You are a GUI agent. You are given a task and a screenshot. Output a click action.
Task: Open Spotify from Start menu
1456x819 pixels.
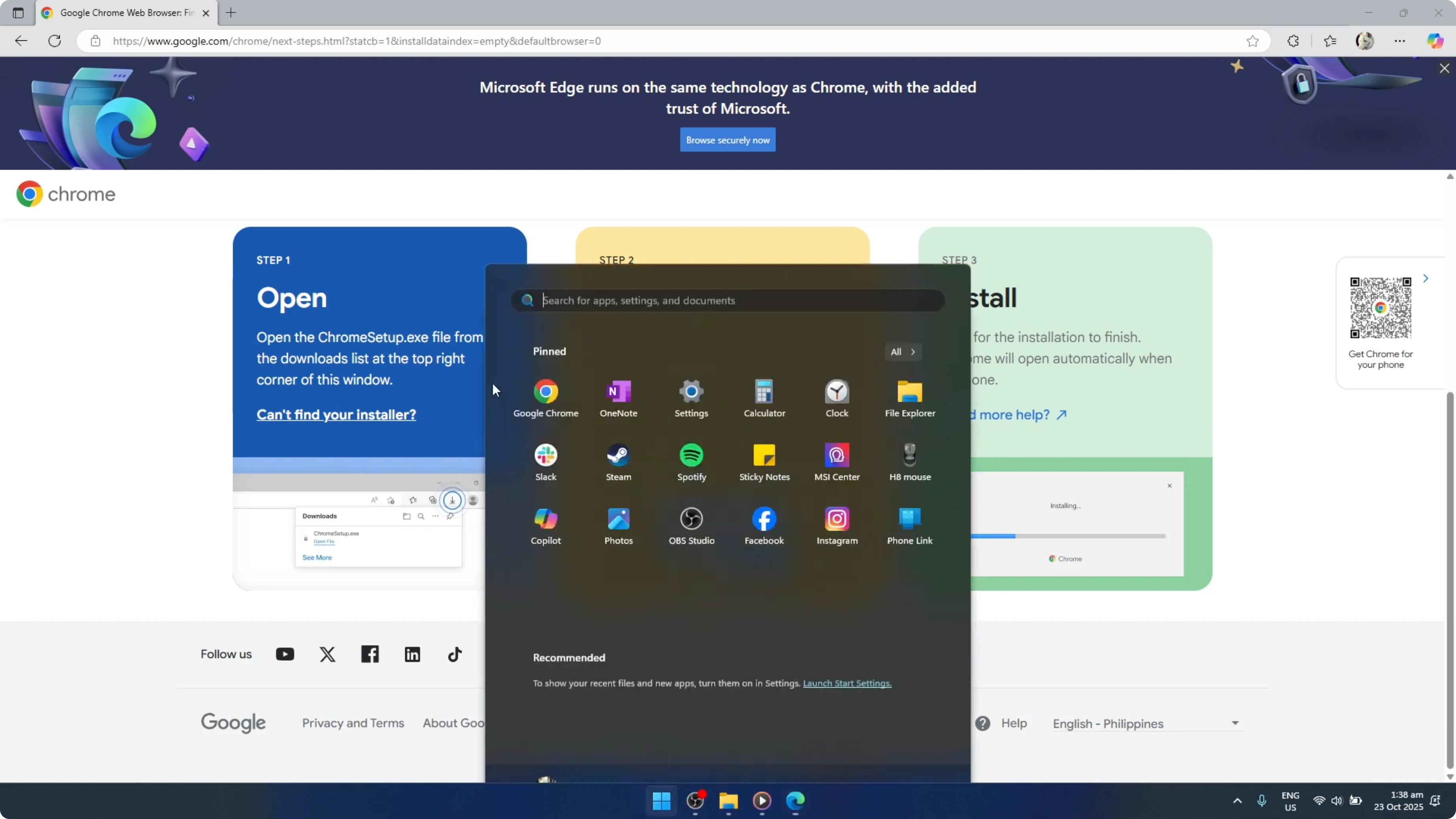(x=691, y=463)
